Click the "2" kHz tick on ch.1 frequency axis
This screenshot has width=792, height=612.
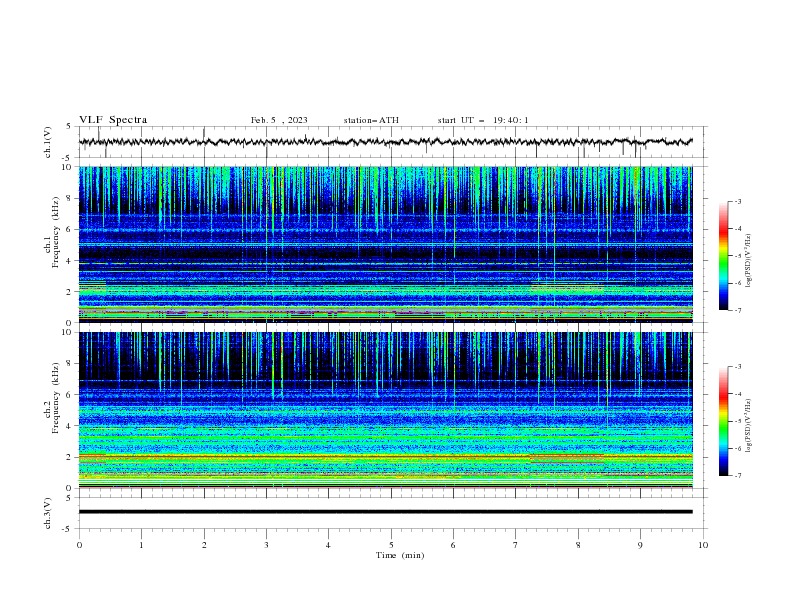70,291
